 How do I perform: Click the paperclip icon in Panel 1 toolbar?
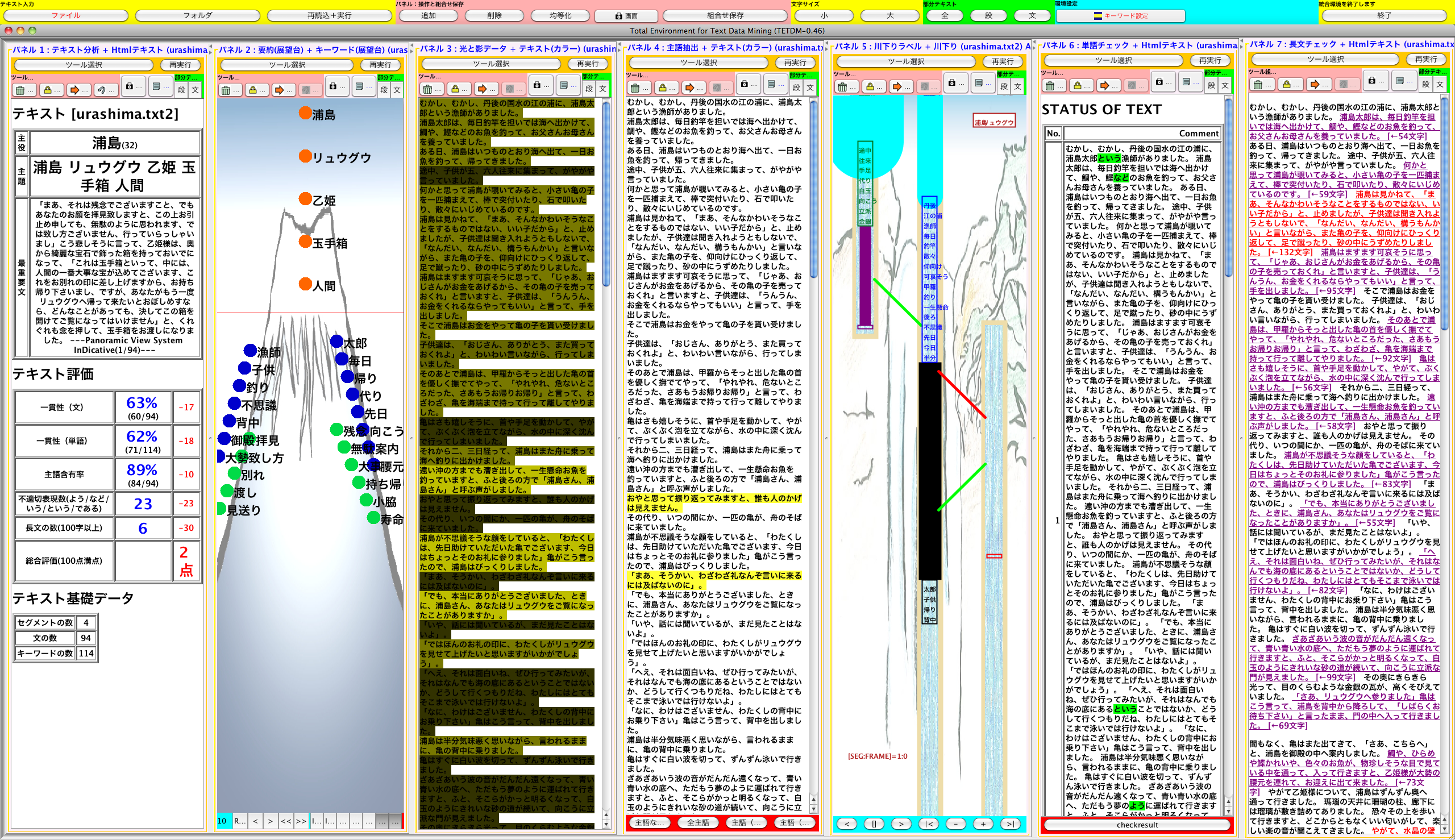(x=105, y=90)
